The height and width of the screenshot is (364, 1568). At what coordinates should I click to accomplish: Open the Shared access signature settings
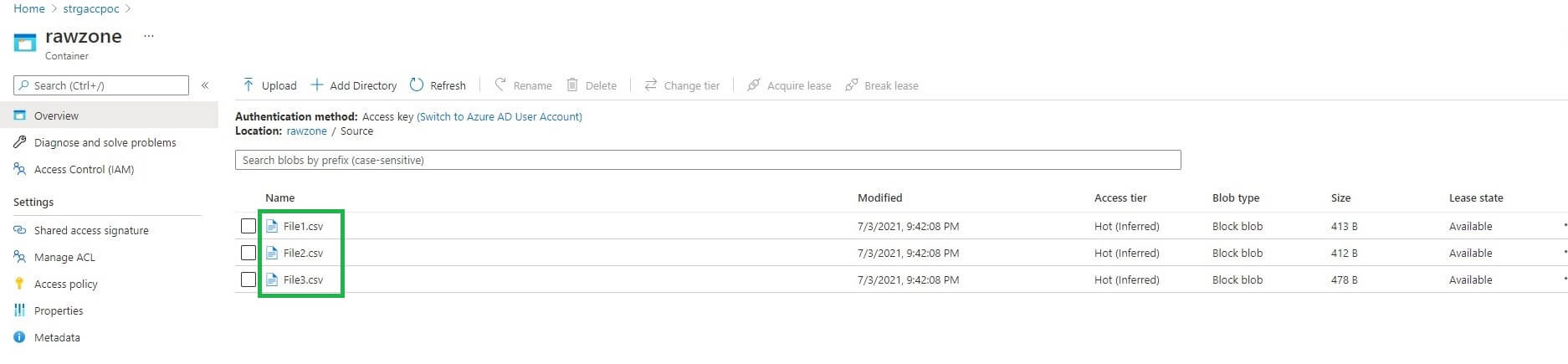tap(91, 230)
